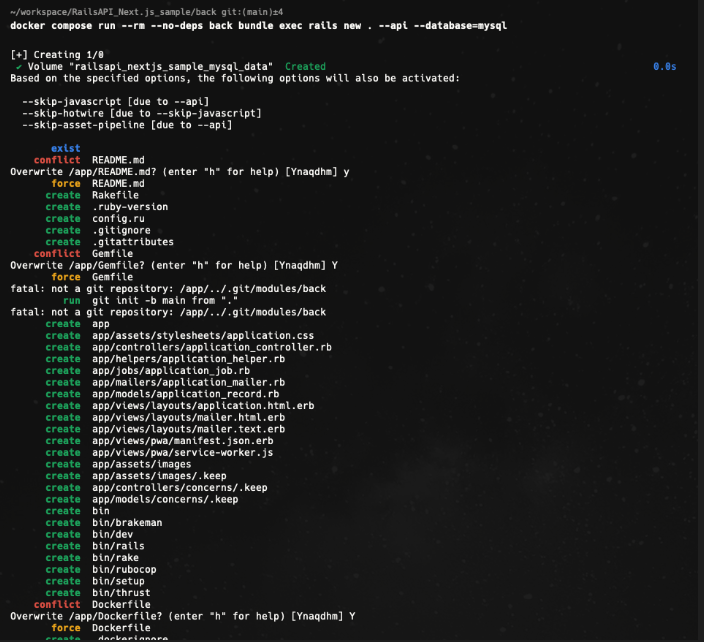Click the 'Overwrite /app/Gemfile?' prompt line
Image resolution: width=704 pixels, height=642 pixels.
(x=174, y=265)
